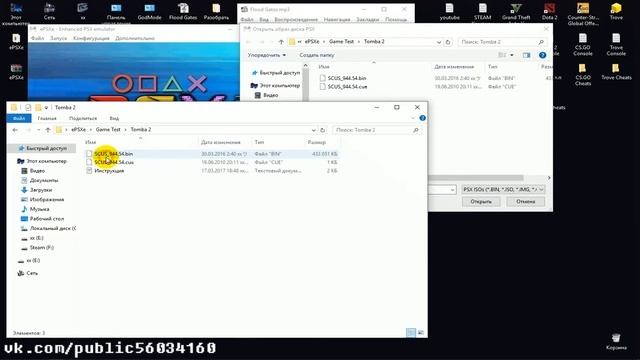Viewport: 640px width, 360px height.
Task: Click horizontal scrollbar in open dialog file list
Action: [x=476, y=178]
